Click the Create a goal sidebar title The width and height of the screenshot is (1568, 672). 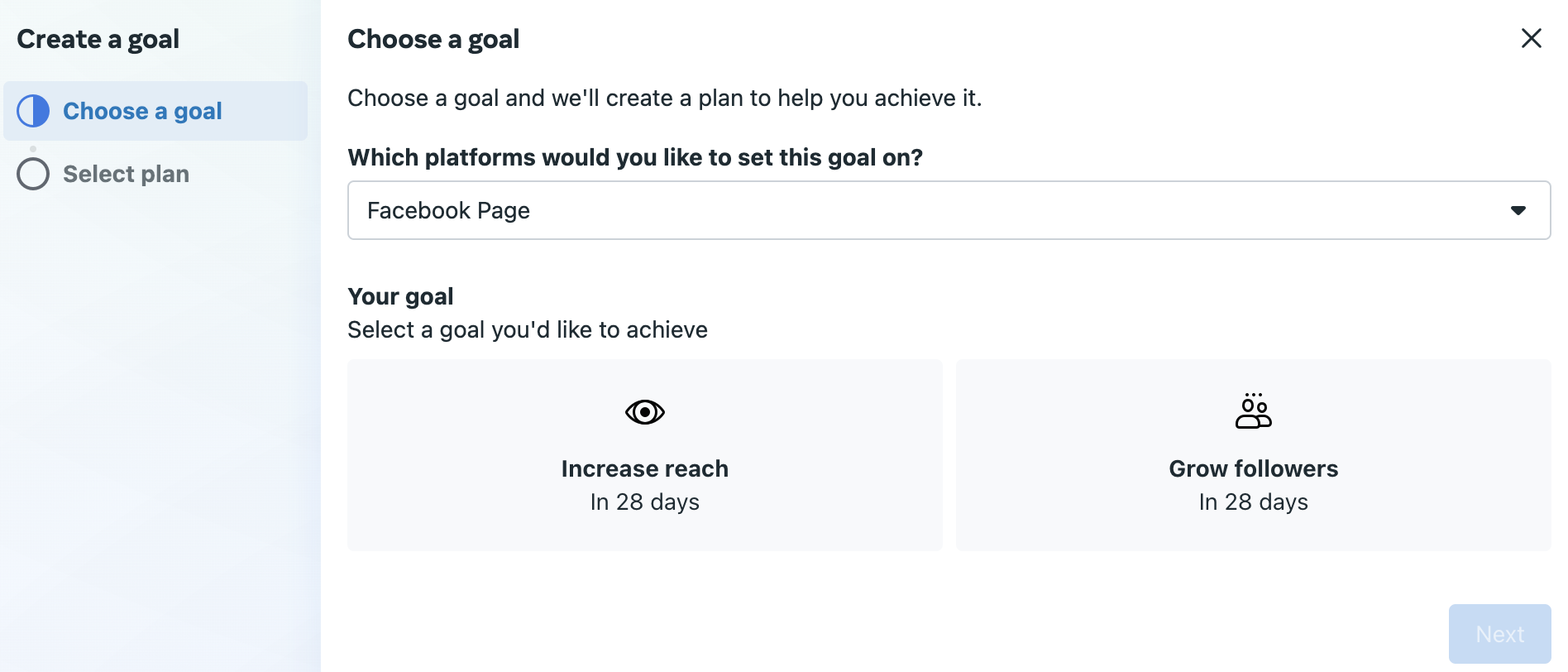98,39
